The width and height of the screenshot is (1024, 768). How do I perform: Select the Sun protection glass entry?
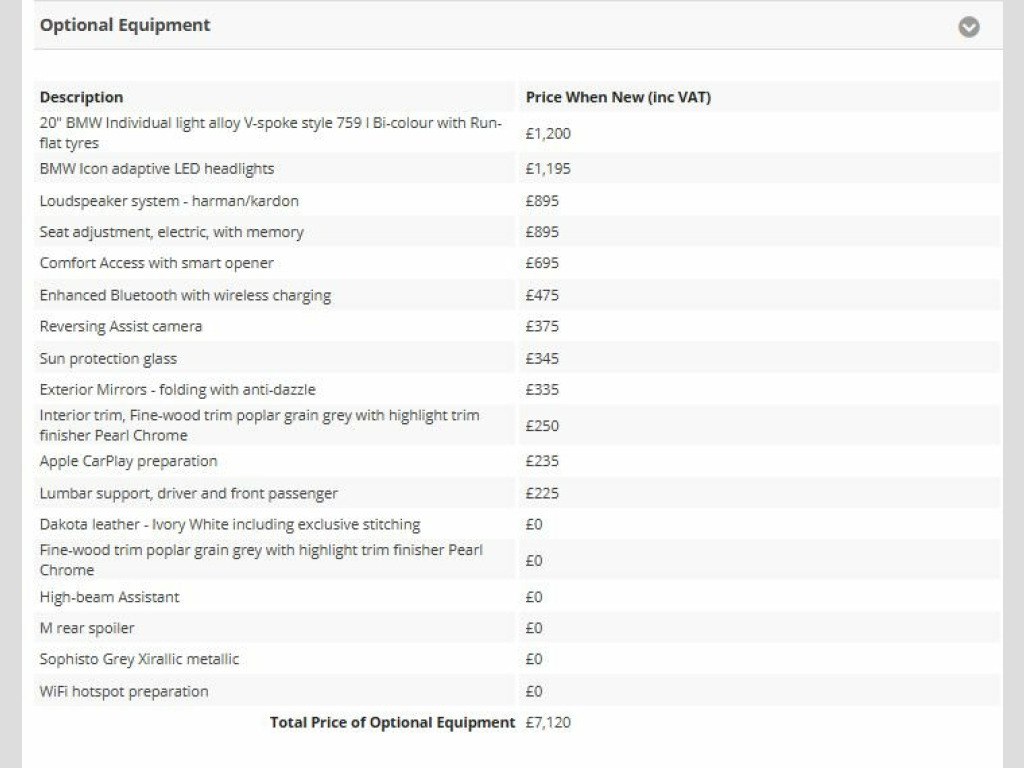click(x=108, y=358)
